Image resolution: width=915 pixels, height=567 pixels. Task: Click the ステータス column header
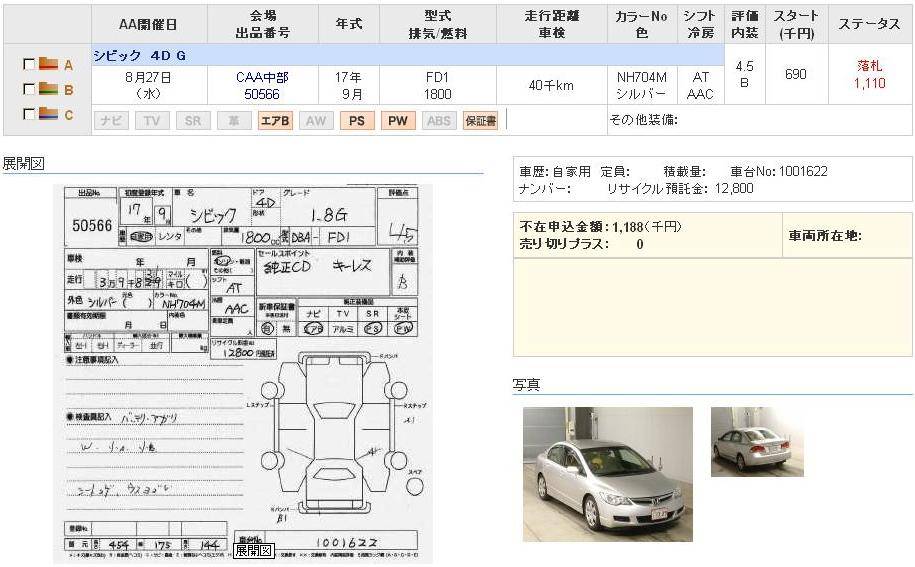[869, 24]
